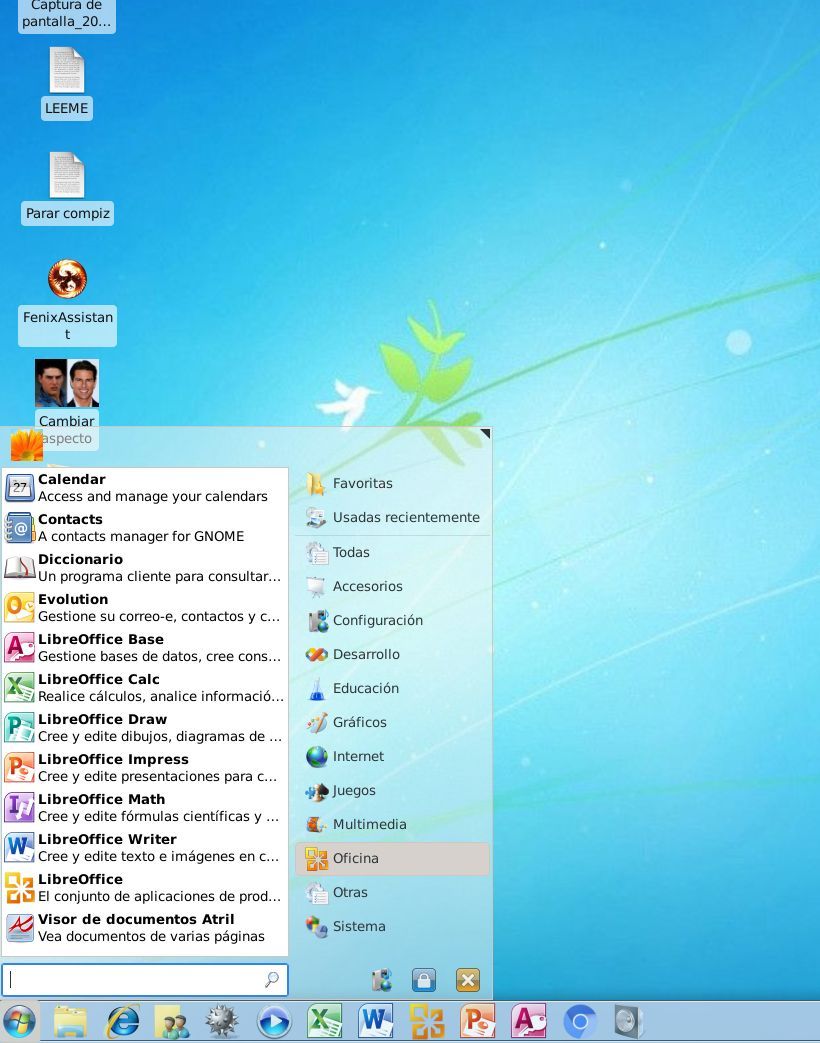Select the Favoritas category
The image size is (820, 1043).
click(392, 484)
